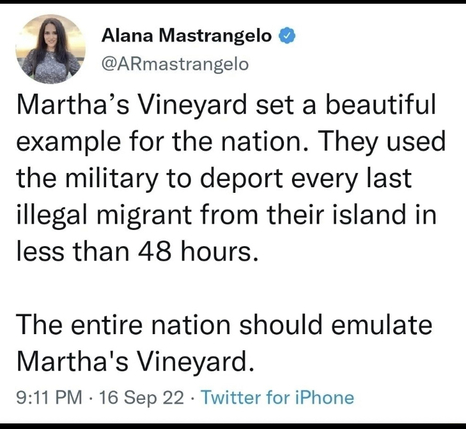
Task: Click the first paragraph of the tweet
Action: point(231,178)
